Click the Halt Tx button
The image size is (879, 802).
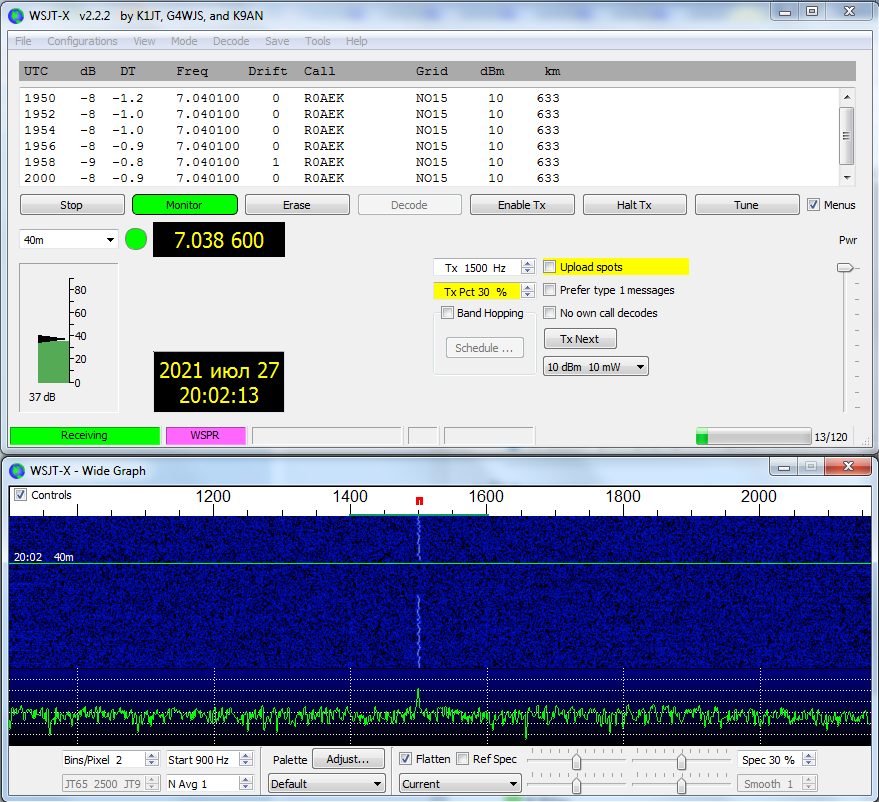tap(635, 205)
